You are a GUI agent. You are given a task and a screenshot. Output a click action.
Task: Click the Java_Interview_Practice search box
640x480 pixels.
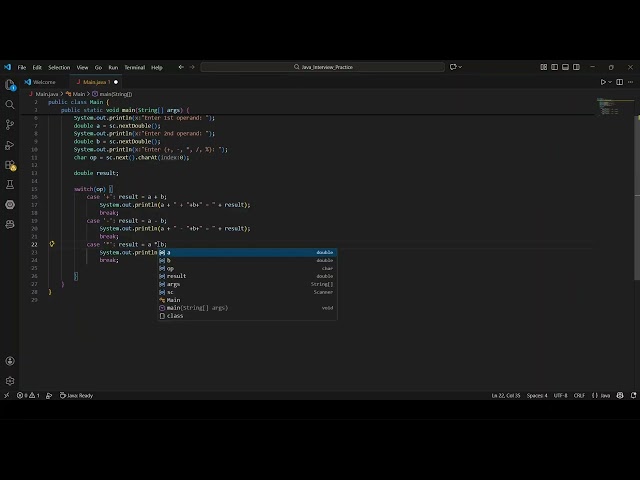pyautogui.click(x=322, y=67)
